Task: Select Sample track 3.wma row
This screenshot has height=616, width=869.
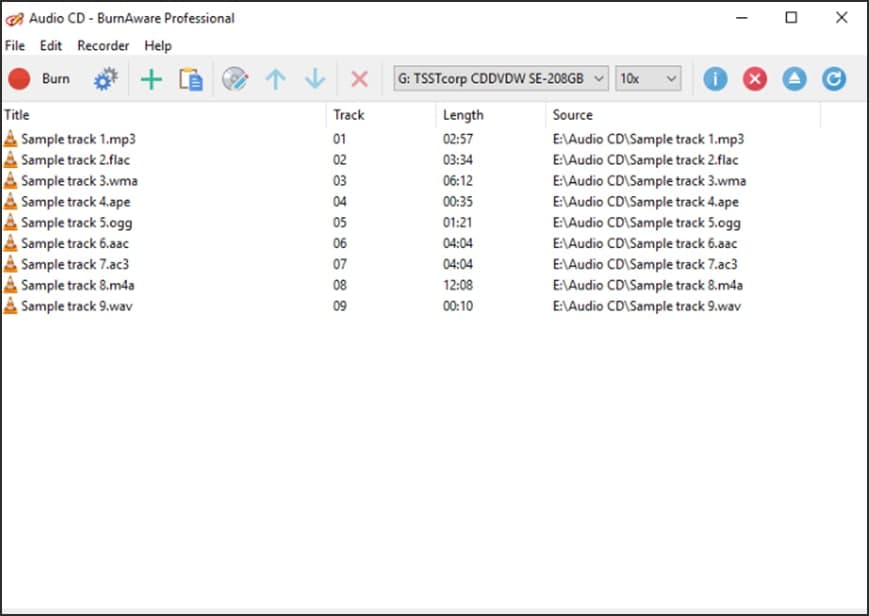Action: coord(79,181)
